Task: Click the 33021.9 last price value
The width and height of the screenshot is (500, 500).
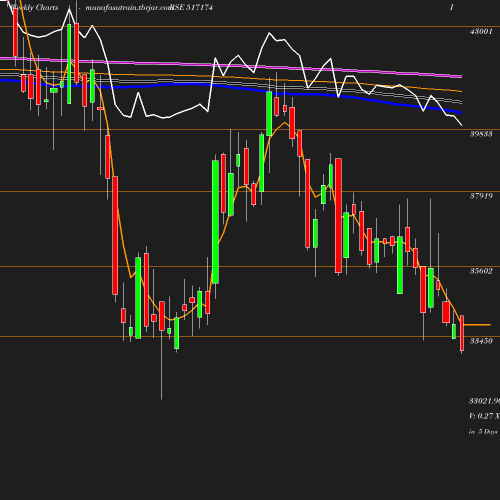Action: tap(484, 401)
